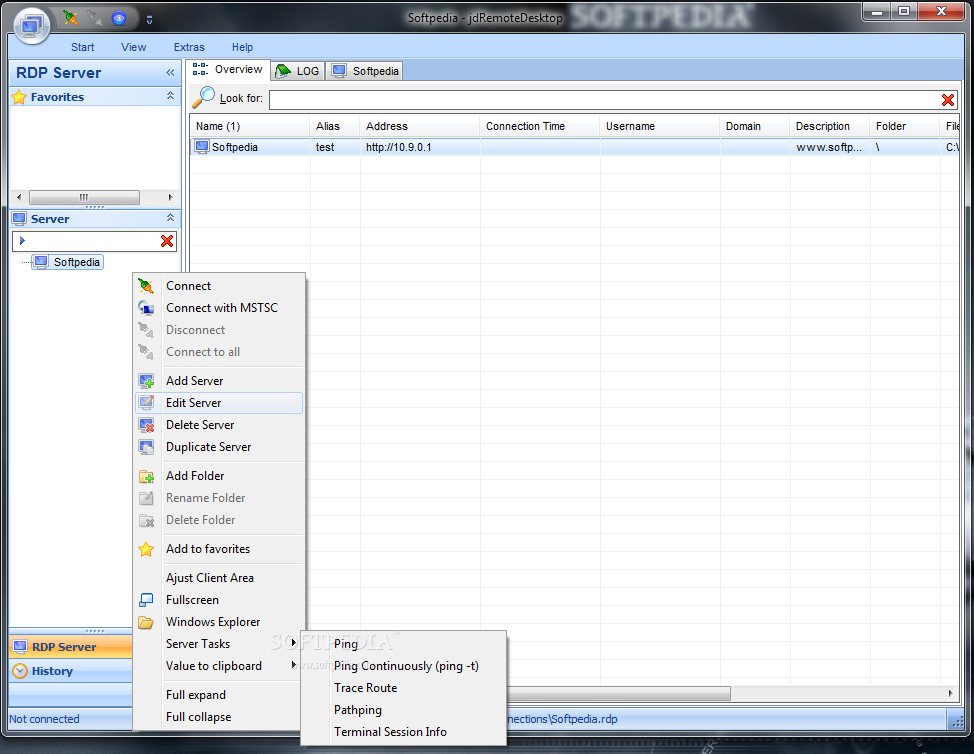Click the disconnect icon in quick access toolbar
The image size is (974, 754).
tap(95, 18)
